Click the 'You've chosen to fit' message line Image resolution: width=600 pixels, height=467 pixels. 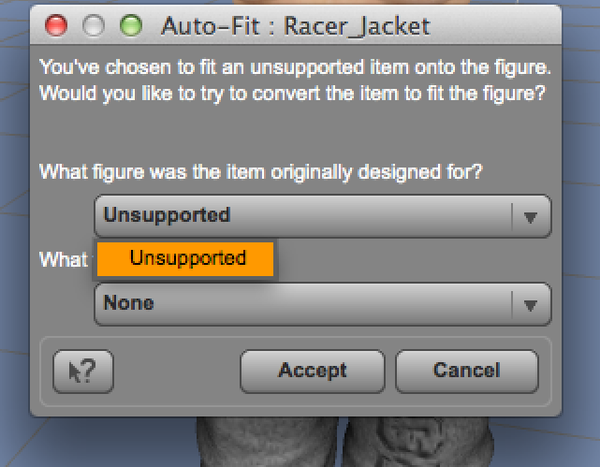pos(294,70)
